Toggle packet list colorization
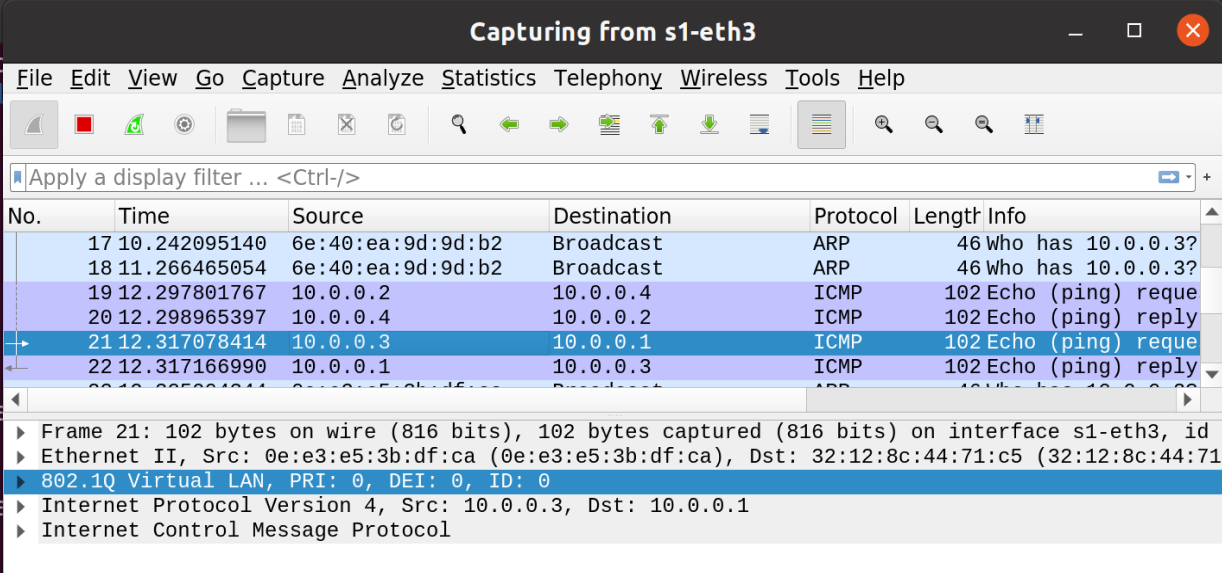 click(821, 125)
